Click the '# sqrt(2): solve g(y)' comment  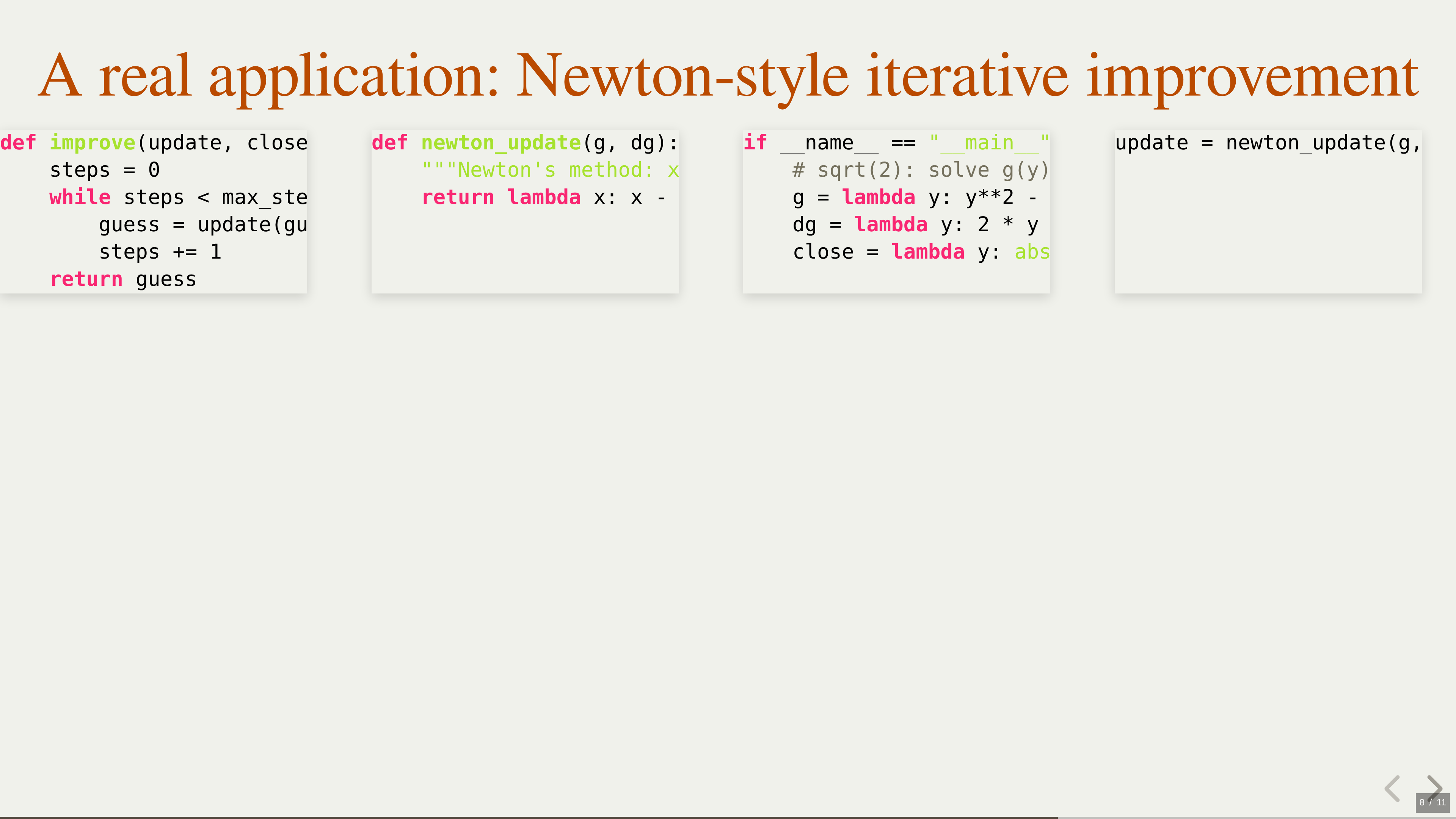click(920, 170)
